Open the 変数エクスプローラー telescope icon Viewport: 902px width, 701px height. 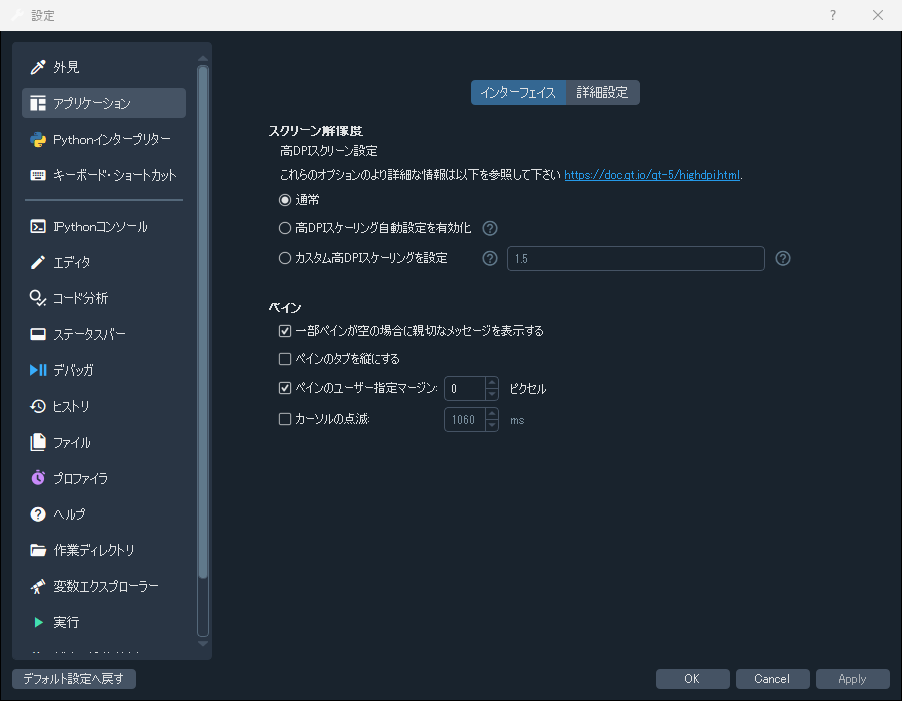pyautogui.click(x=38, y=587)
